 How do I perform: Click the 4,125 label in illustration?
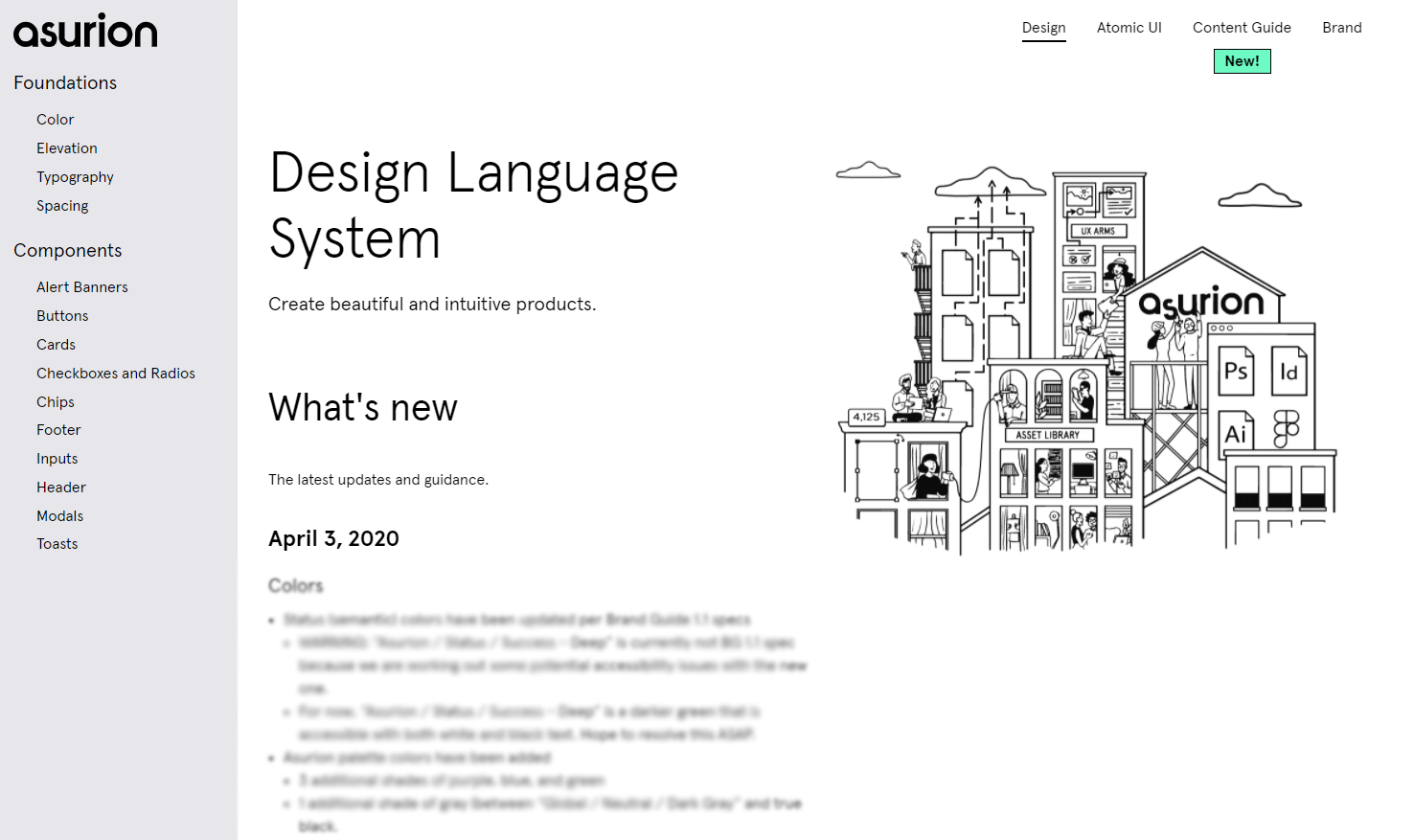tap(866, 417)
